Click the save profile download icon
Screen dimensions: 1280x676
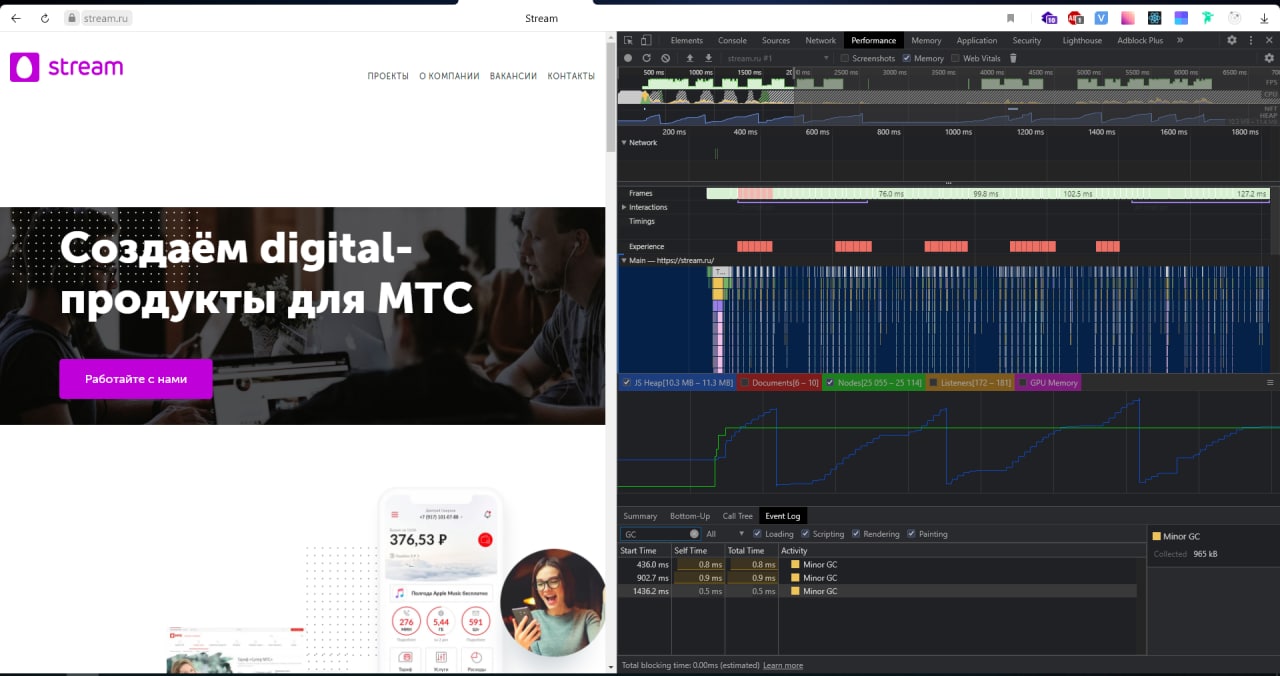coord(709,58)
